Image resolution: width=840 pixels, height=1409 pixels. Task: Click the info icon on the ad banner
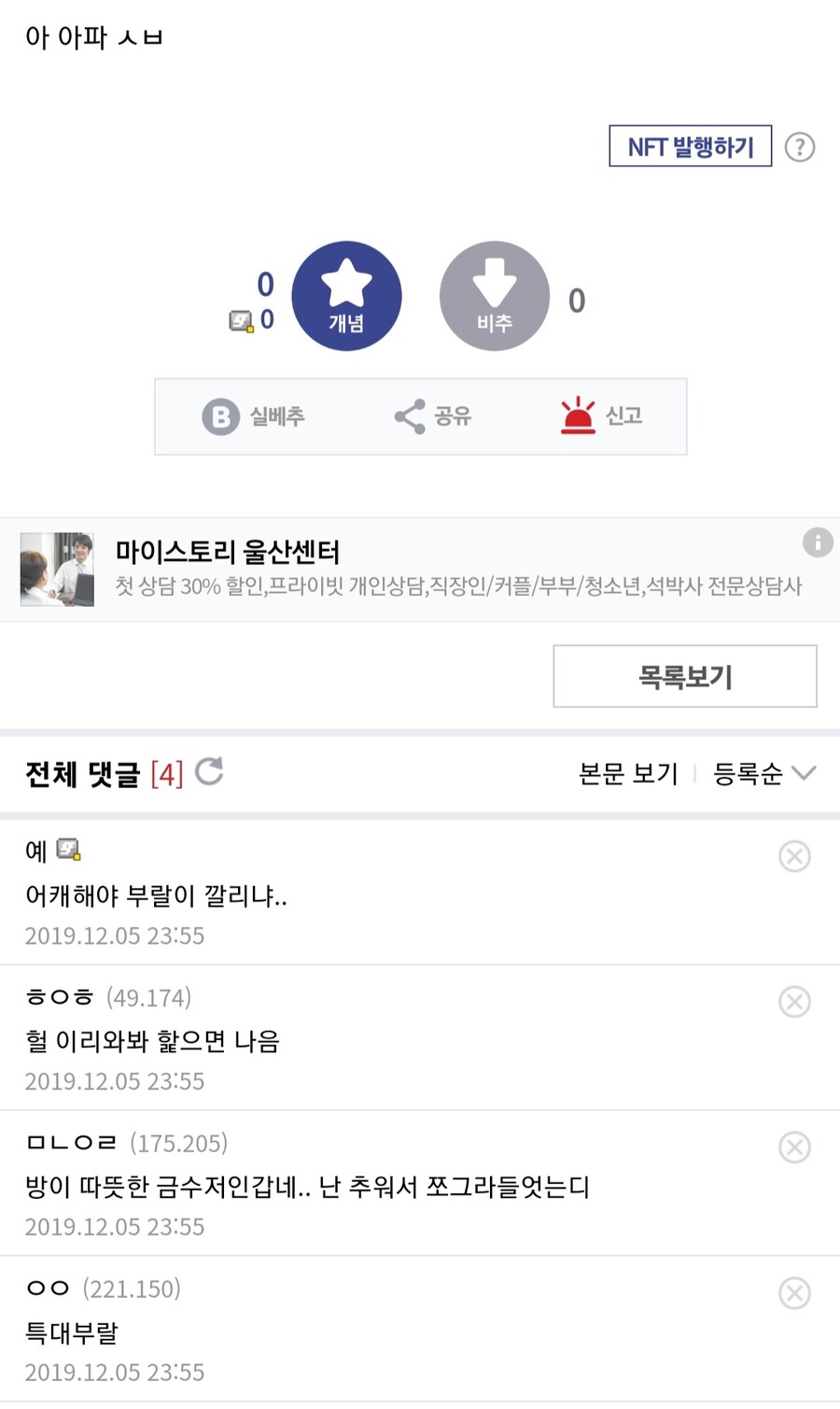[x=818, y=543]
